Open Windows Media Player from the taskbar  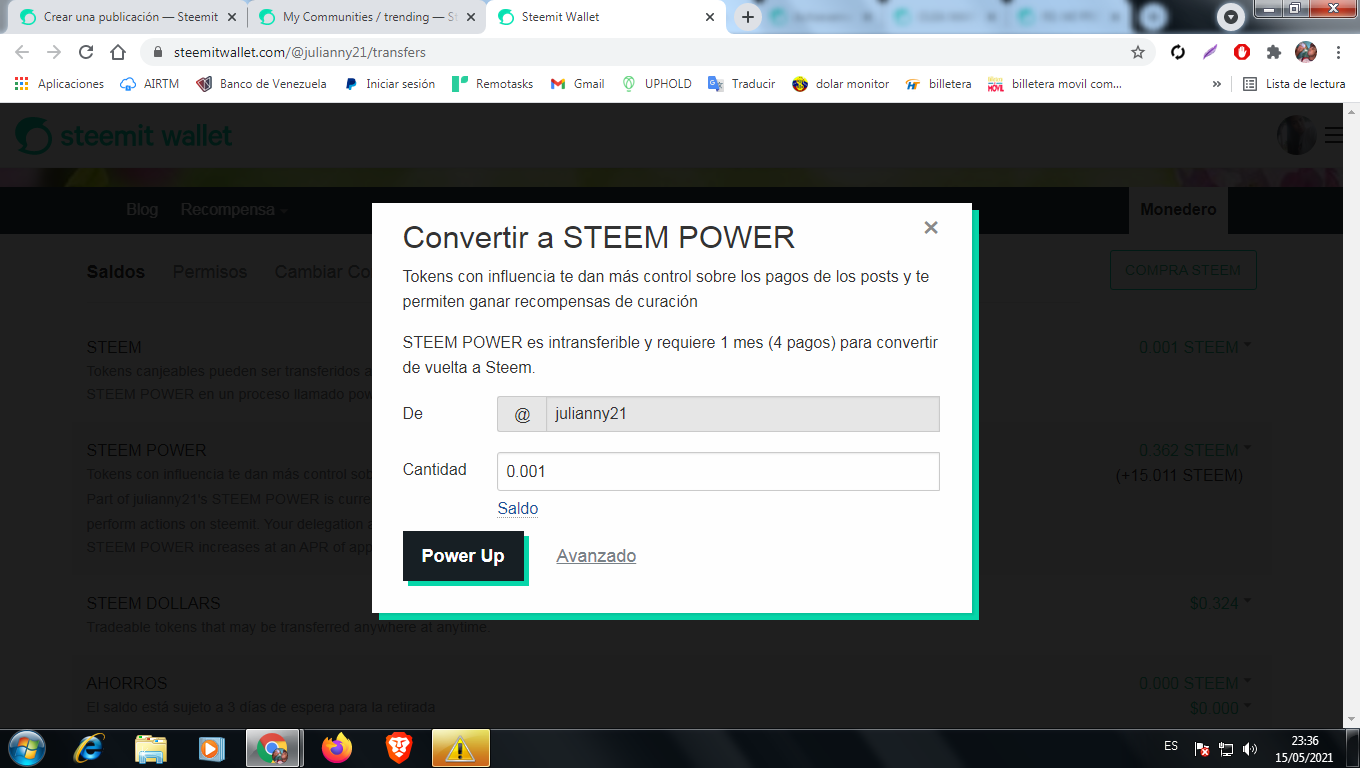click(x=211, y=748)
